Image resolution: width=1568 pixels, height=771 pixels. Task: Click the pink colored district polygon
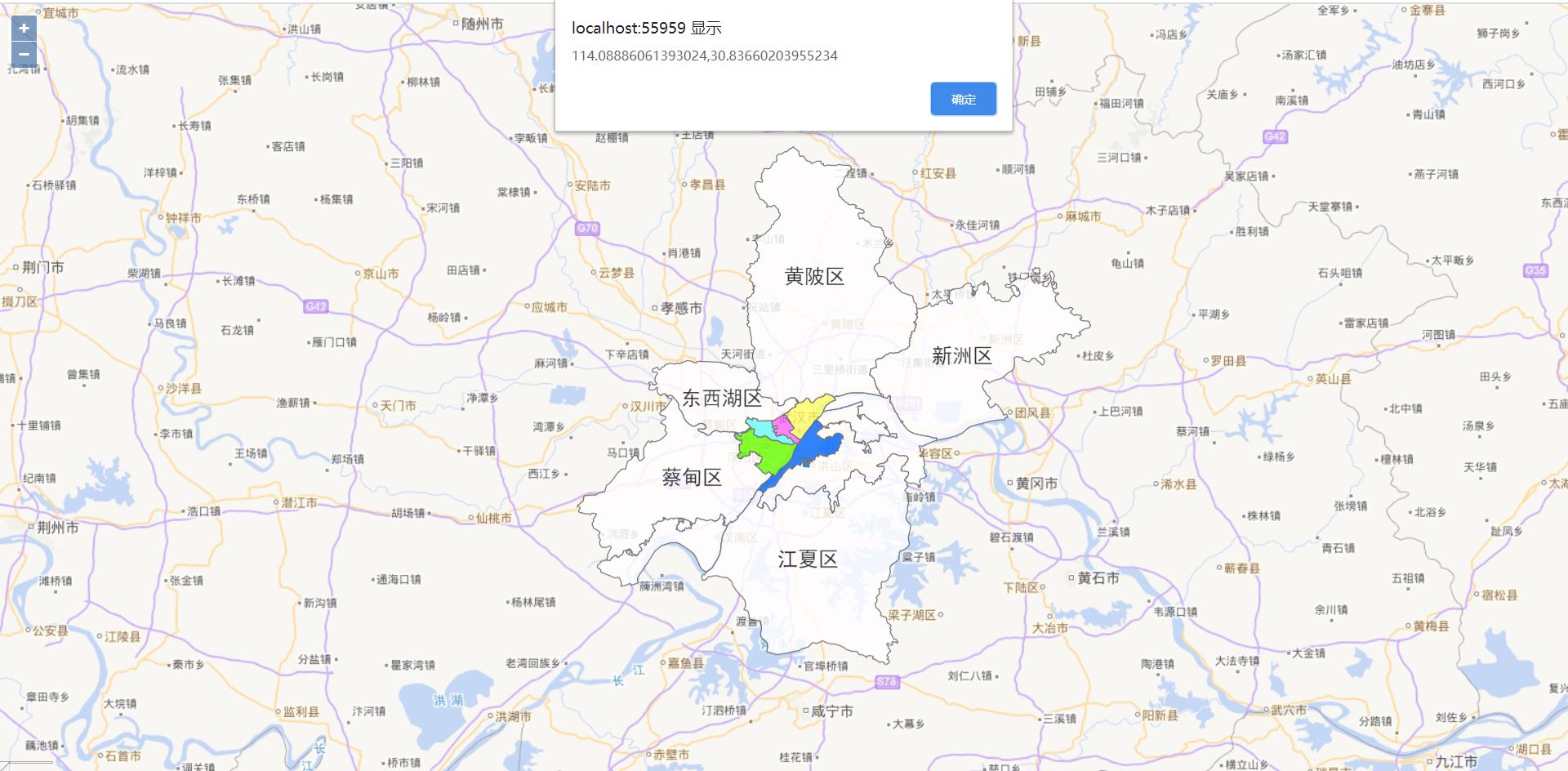784,427
